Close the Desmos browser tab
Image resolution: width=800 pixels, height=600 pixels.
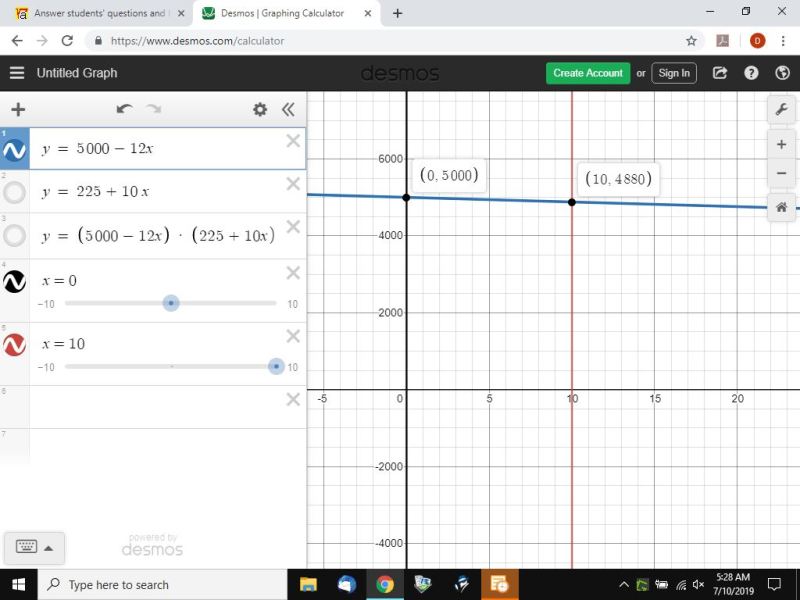[x=368, y=13]
